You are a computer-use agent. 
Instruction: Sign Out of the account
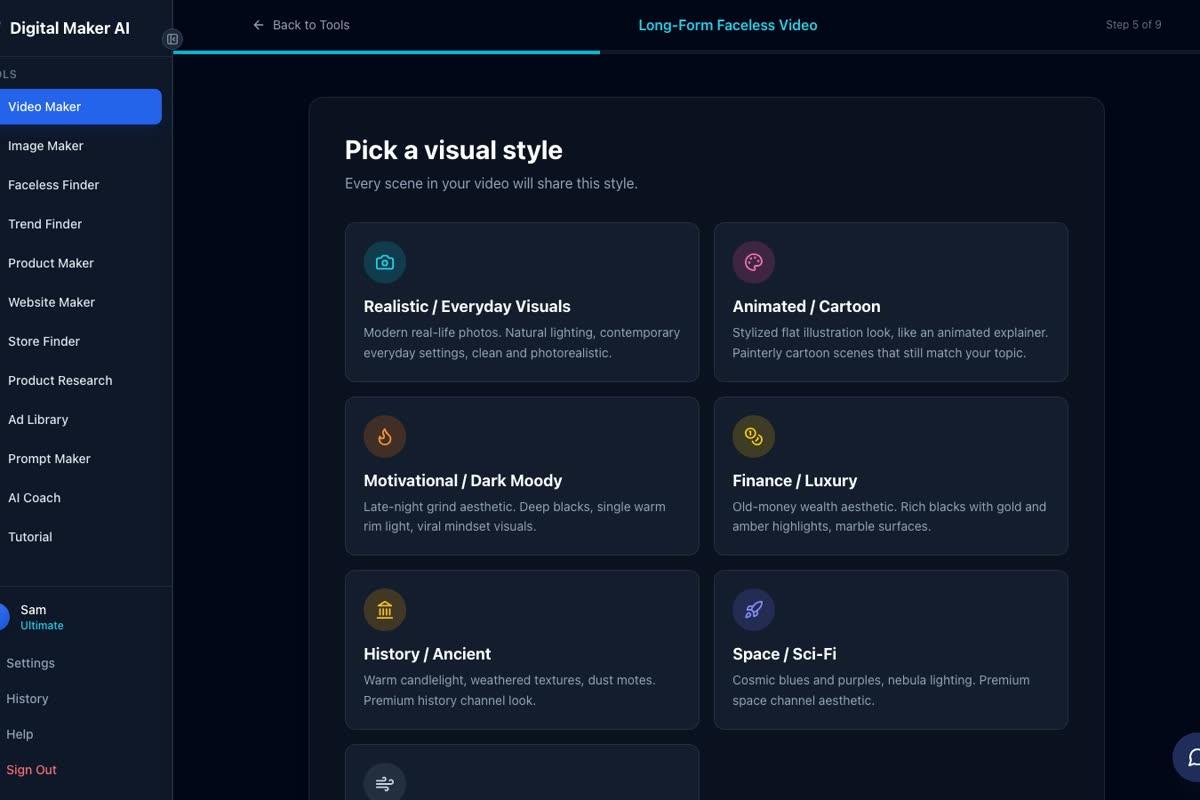click(32, 770)
